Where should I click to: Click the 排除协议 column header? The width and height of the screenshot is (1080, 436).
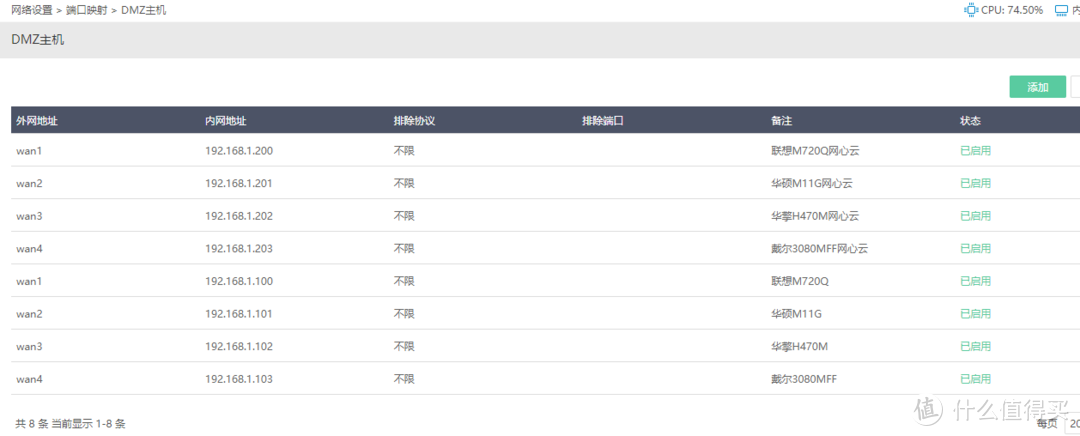pyautogui.click(x=414, y=121)
